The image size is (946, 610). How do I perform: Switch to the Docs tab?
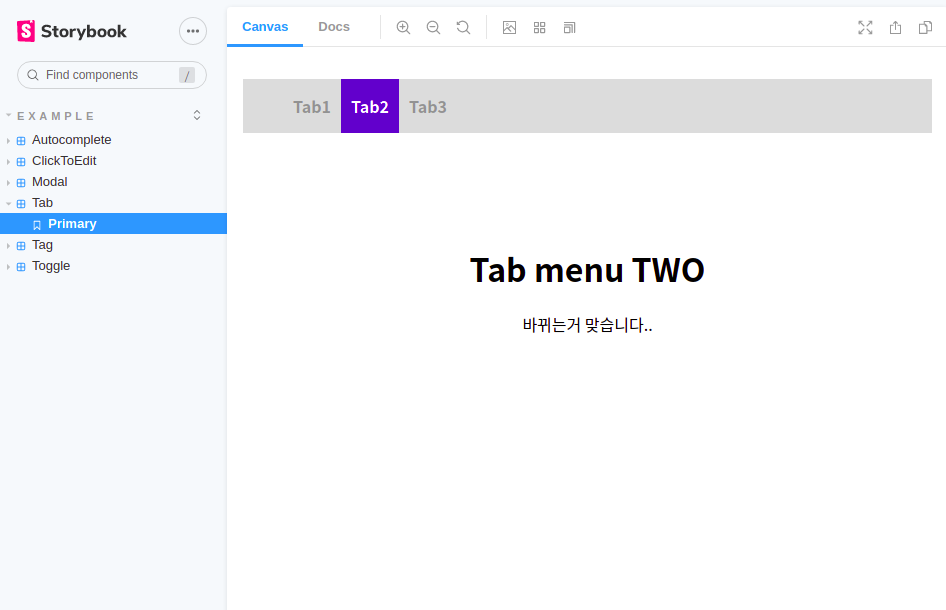334,27
